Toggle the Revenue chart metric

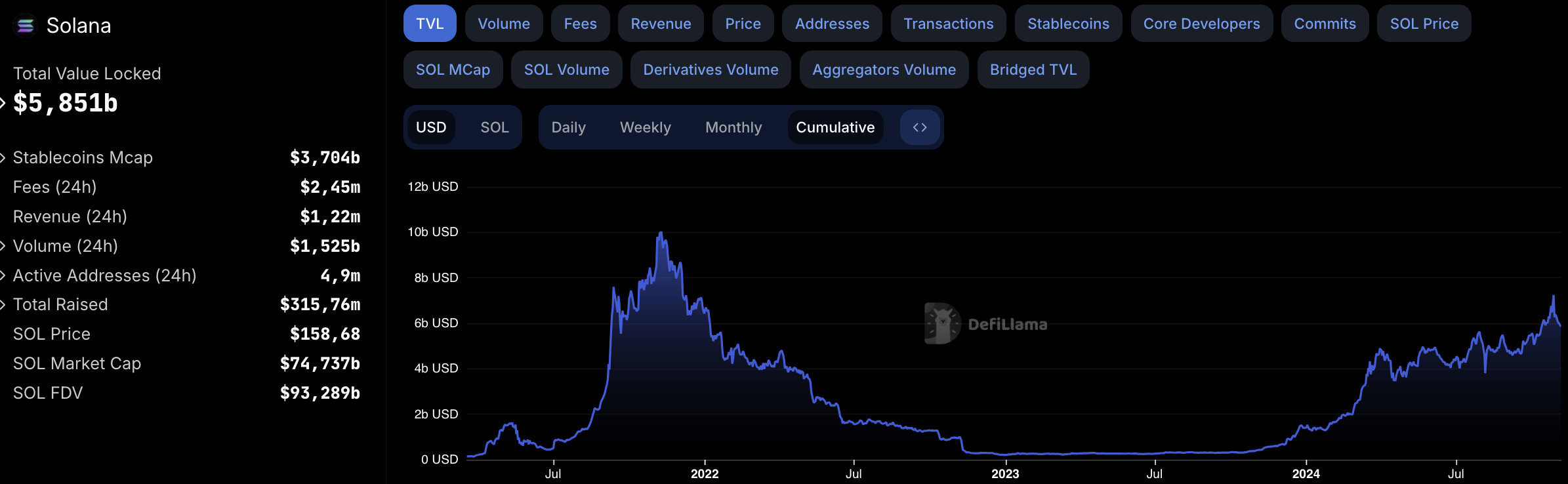[x=661, y=24]
